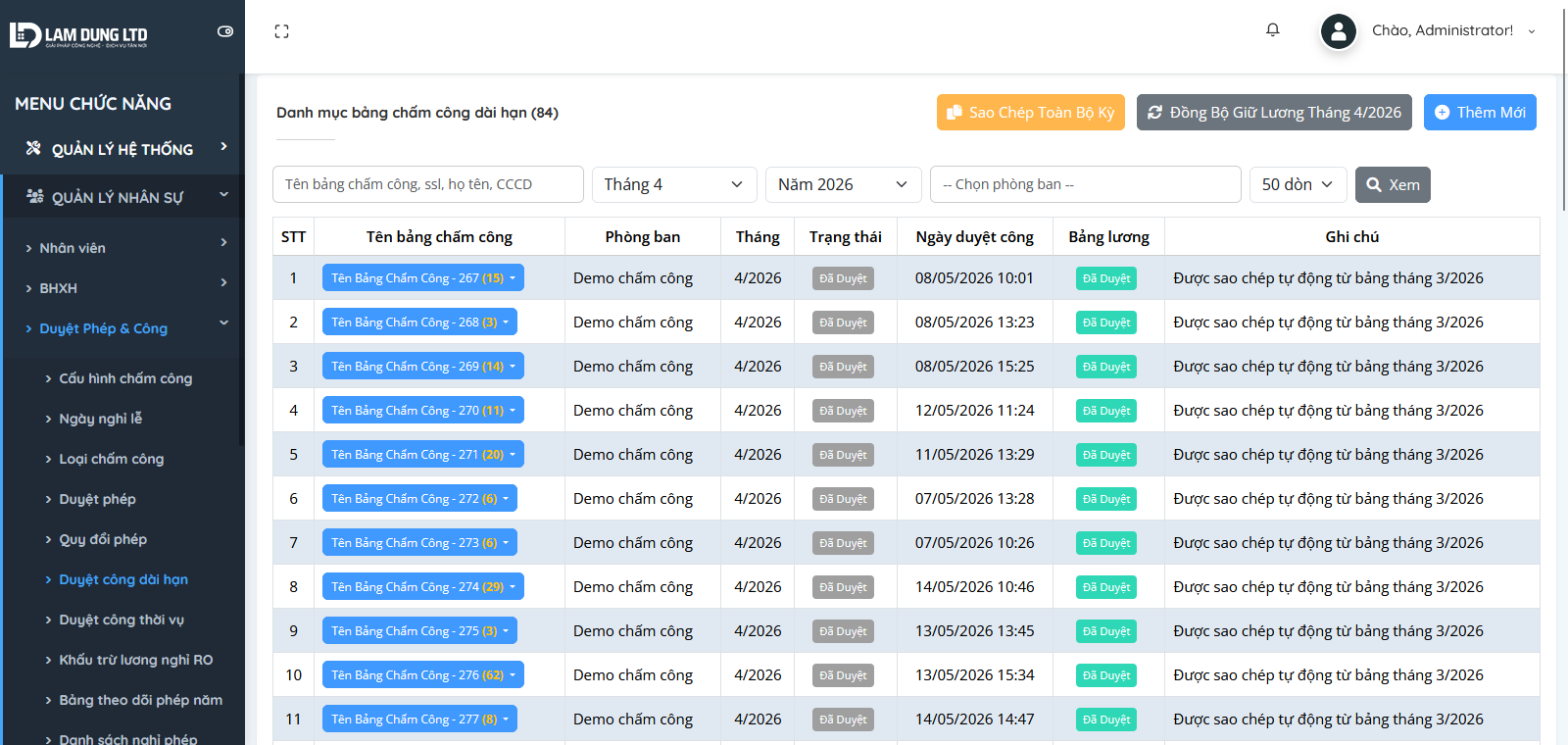1568x745 pixels.
Task: Click green Đã Duyệt payroll badge row 2
Action: [x=1106, y=323]
